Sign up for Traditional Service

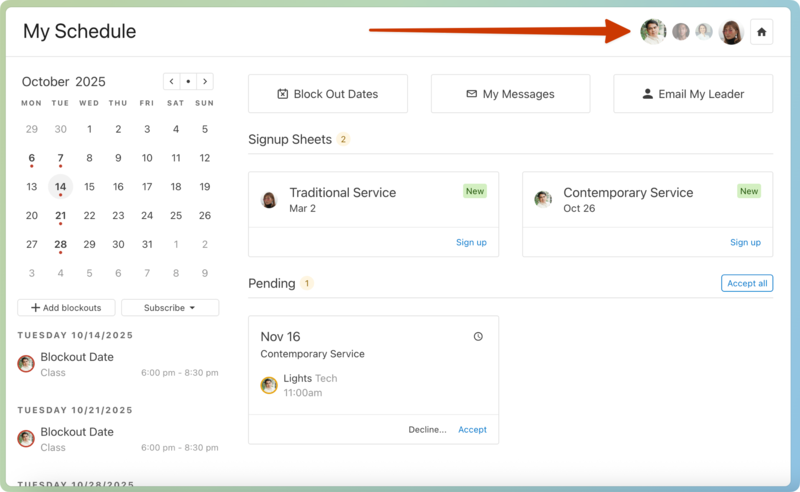471,243
